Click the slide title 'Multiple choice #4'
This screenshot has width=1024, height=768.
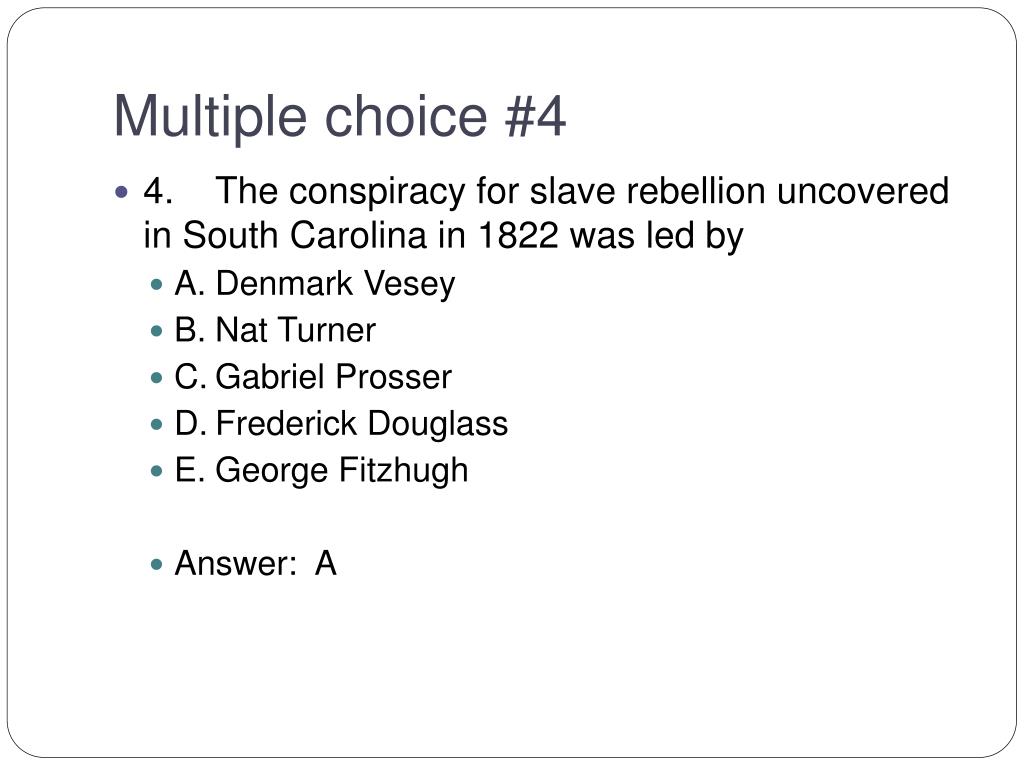[x=340, y=117]
